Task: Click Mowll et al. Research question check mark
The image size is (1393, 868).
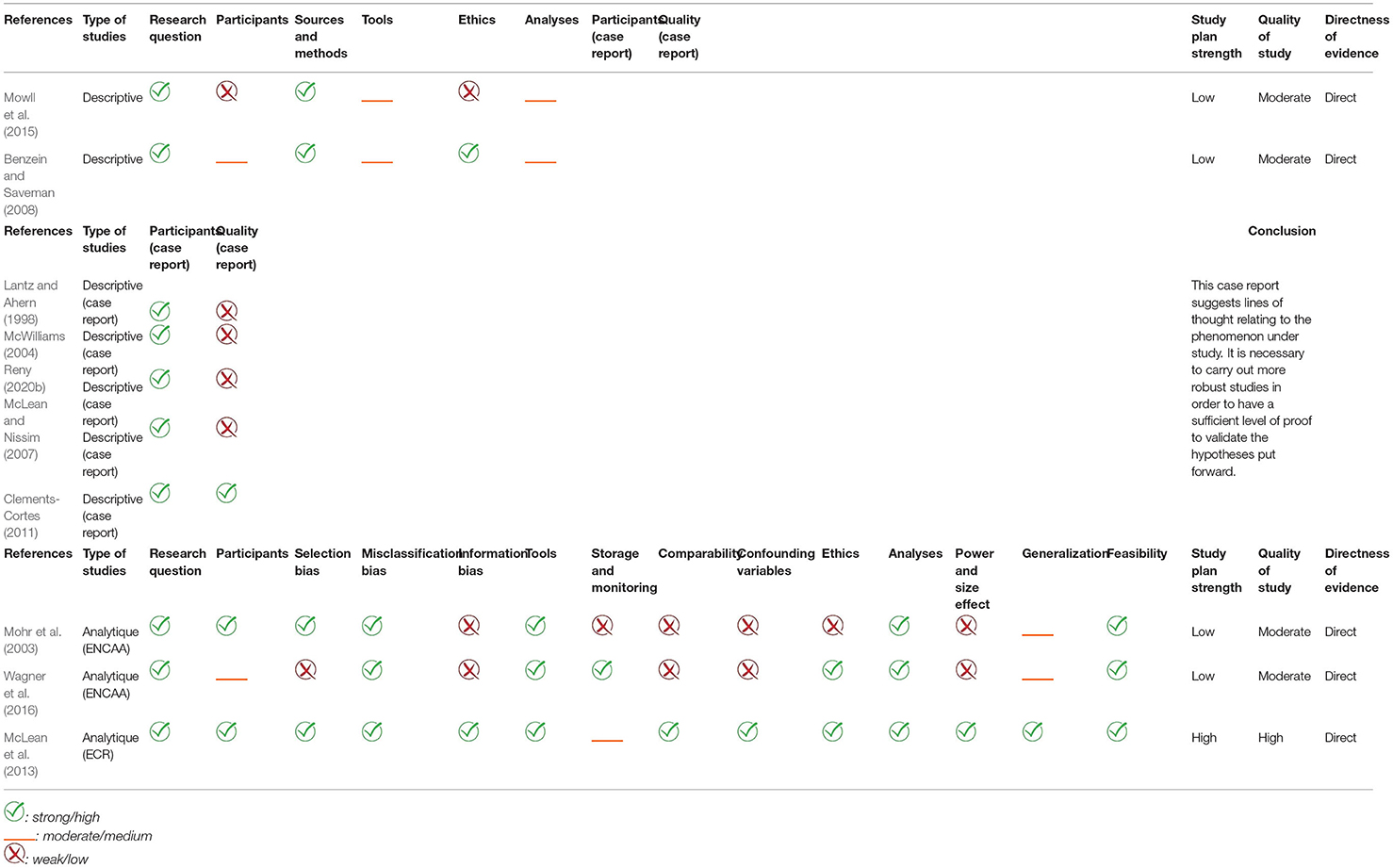Action: coord(160,91)
